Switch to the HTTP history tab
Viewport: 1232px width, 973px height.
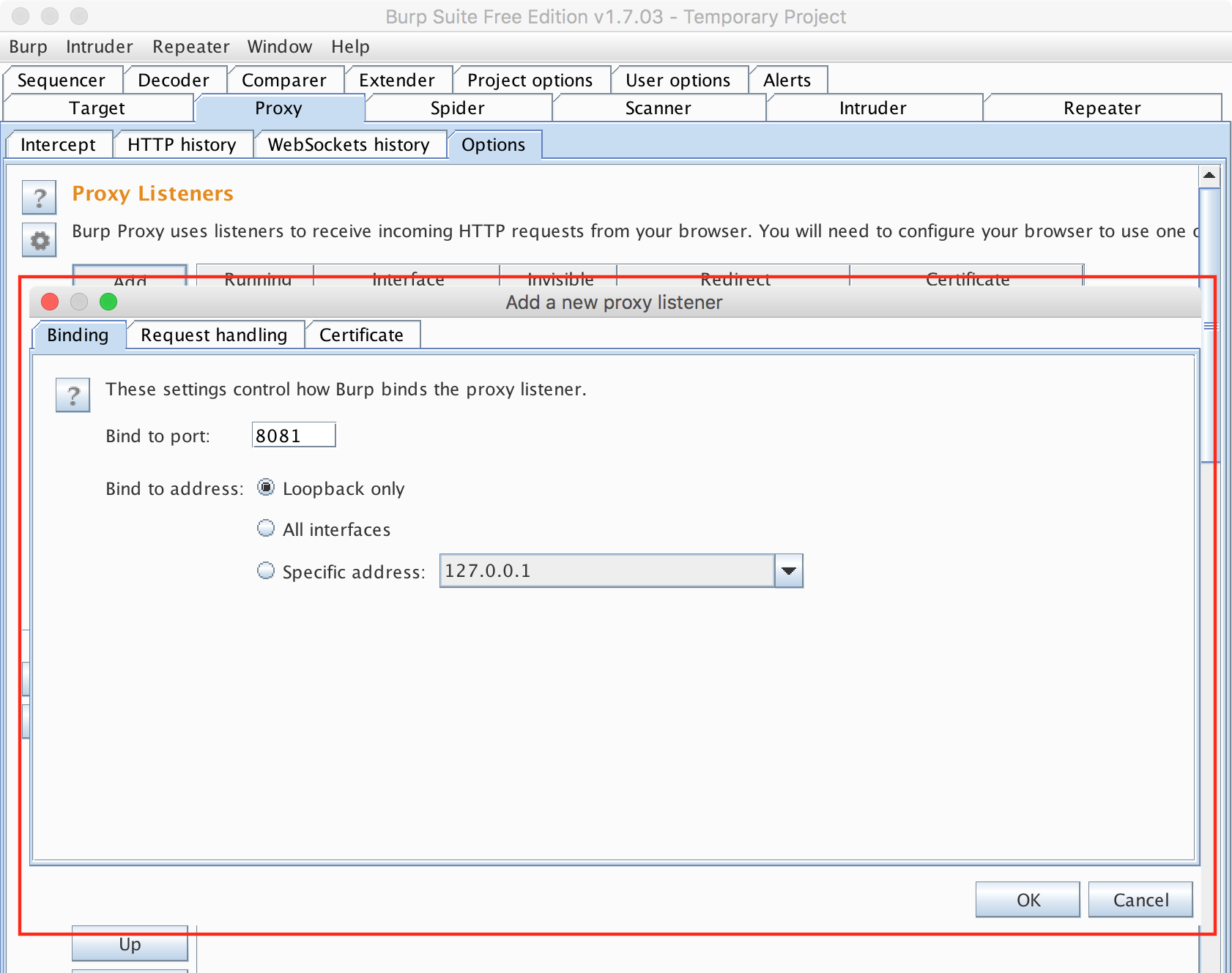pos(182,145)
